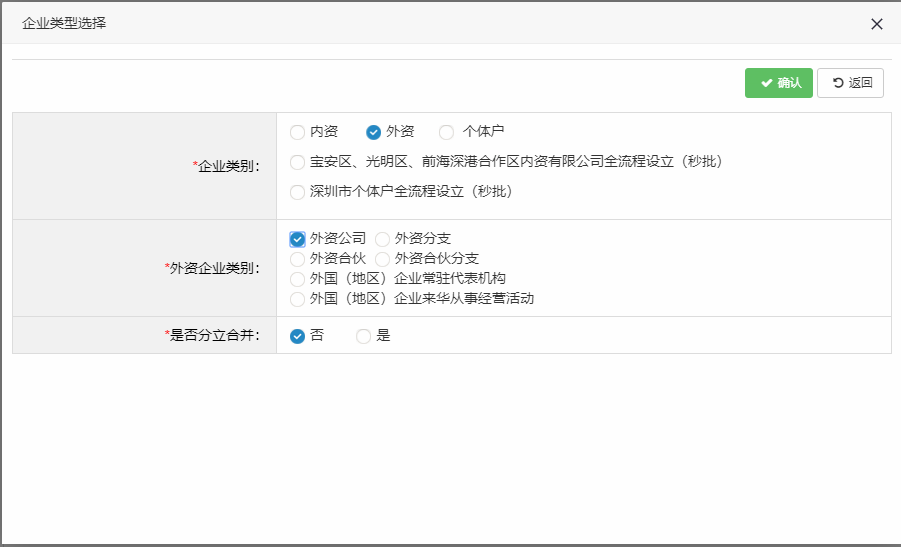Click the 企业类型选择 dialog title
Screen dimensions: 901x547
coord(64,23)
